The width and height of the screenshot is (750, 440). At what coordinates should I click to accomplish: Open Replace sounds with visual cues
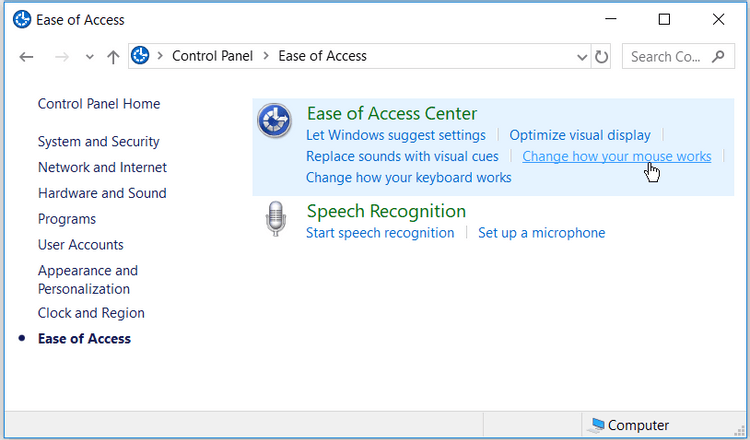point(402,156)
